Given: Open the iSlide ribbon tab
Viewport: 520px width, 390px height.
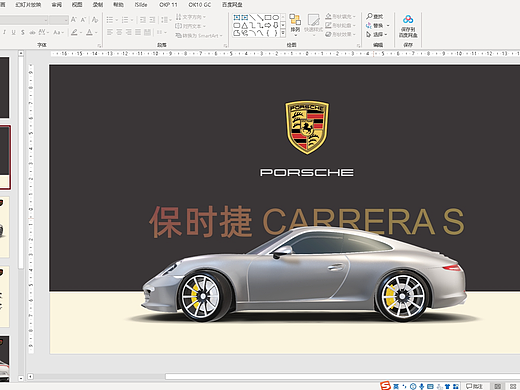Looking at the screenshot, I should (x=141, y=5).
